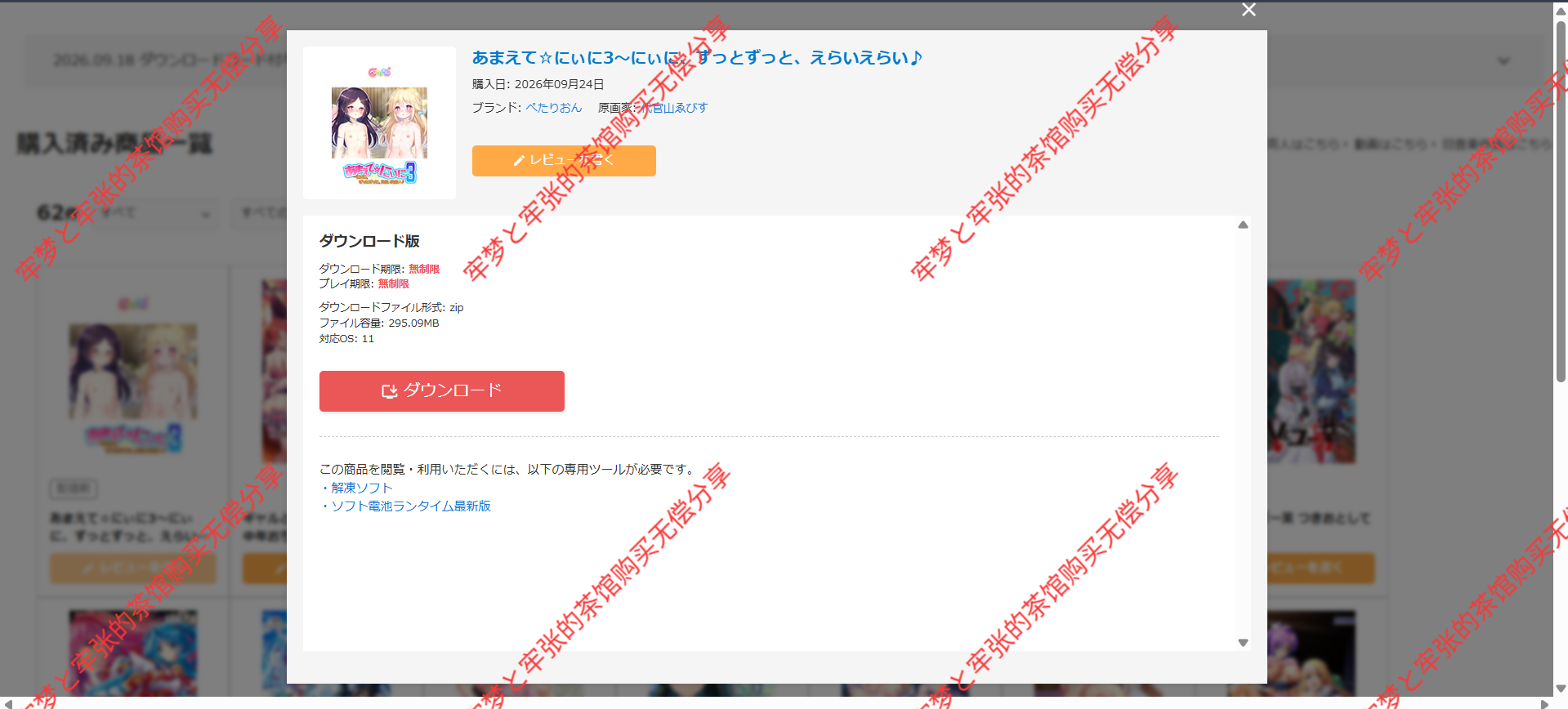Screen dimensions: 1568x709
Task: Click the orange レビューを書く button in the popup
Action: coord(564,161)
